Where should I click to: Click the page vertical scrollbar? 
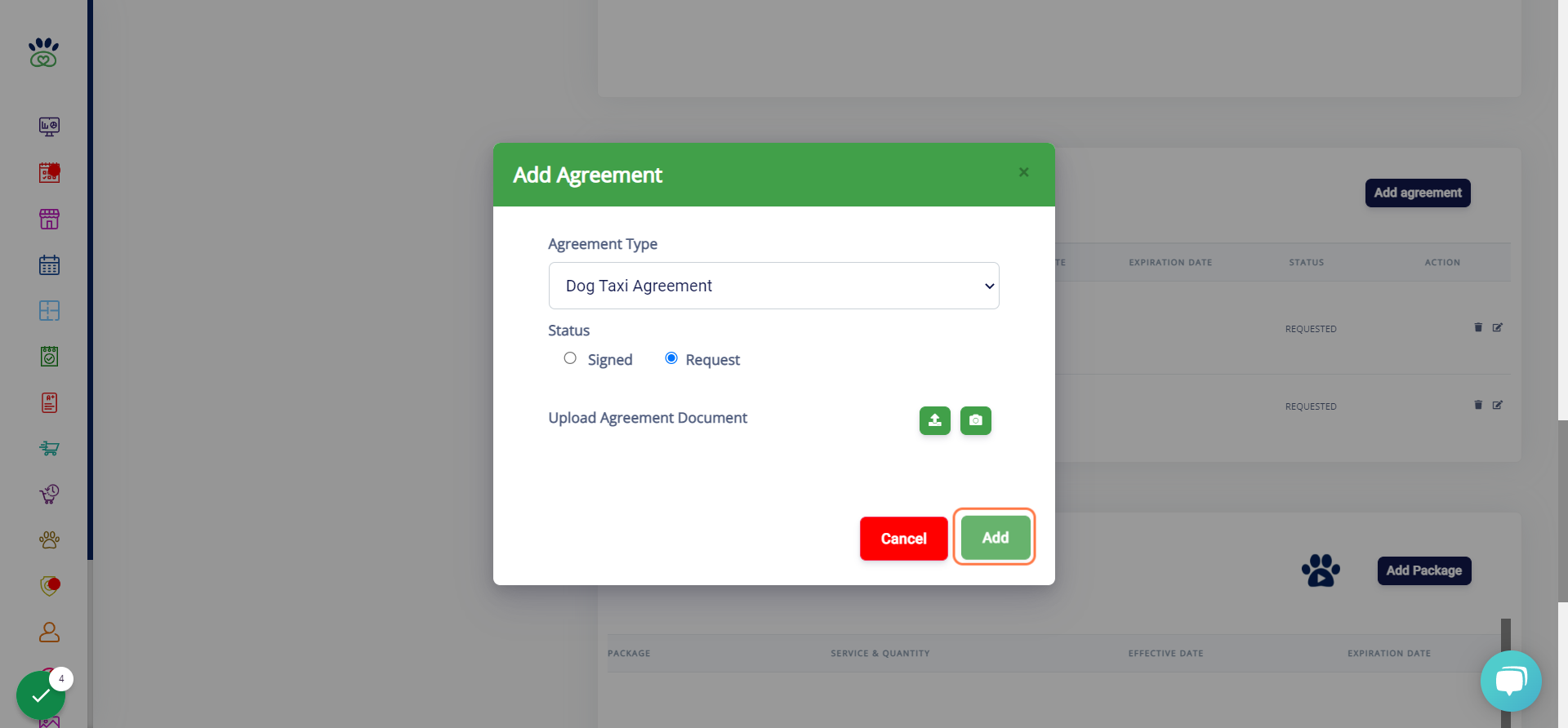1563,511
